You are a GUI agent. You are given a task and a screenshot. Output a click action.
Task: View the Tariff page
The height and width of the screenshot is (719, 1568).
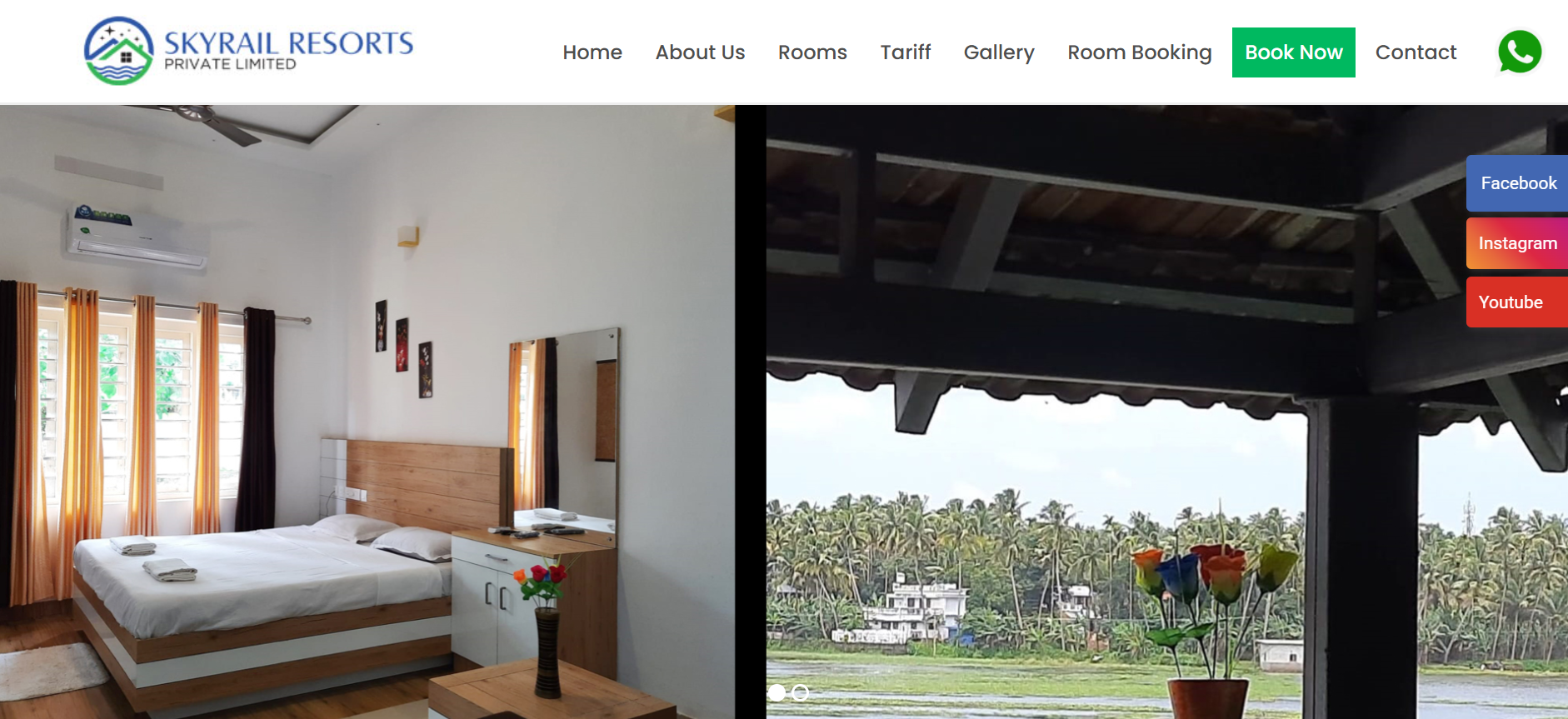(x=906, y=52)
